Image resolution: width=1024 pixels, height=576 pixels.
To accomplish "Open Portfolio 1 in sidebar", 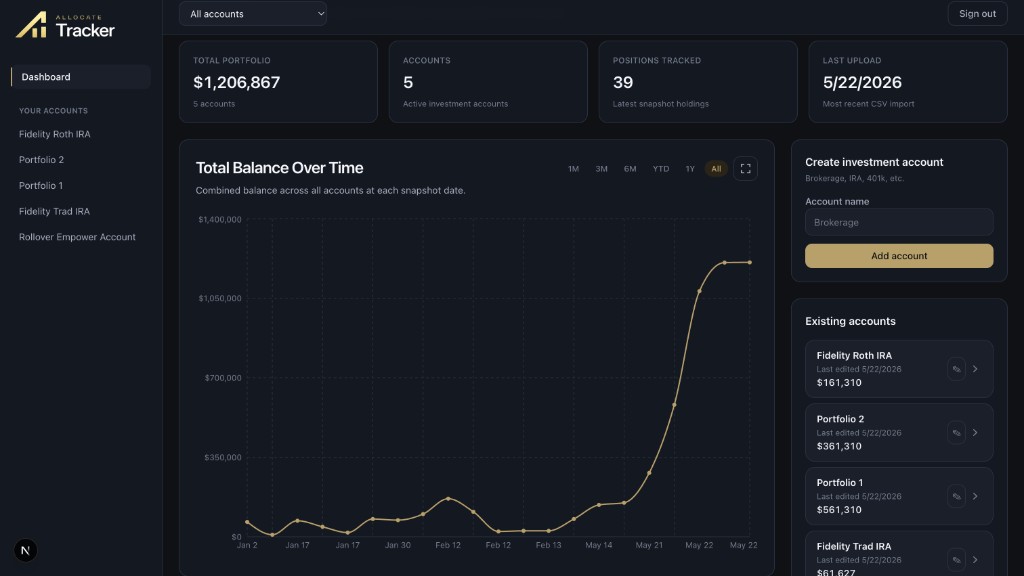I will (41, 185).
